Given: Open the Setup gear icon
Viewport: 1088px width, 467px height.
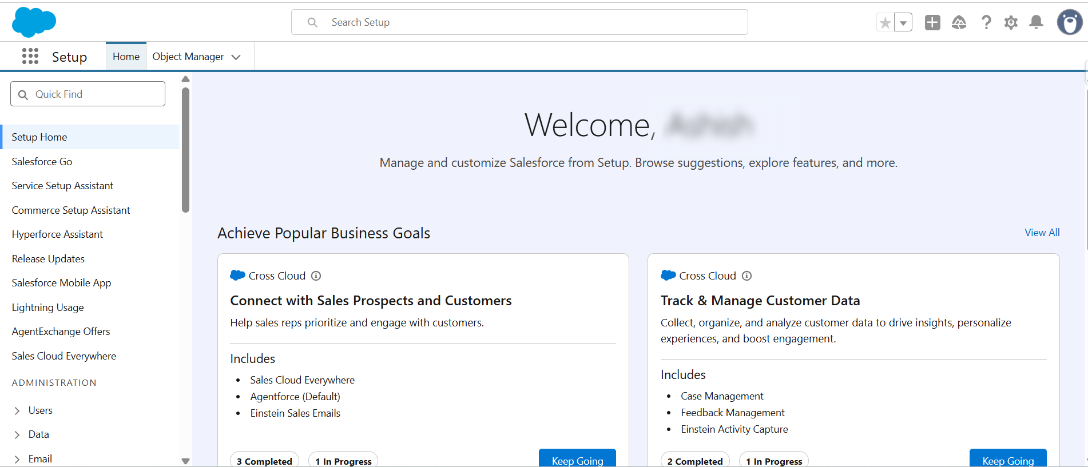Looking at the screenshot, I should pyautogui.click(x=1011, y=23).
